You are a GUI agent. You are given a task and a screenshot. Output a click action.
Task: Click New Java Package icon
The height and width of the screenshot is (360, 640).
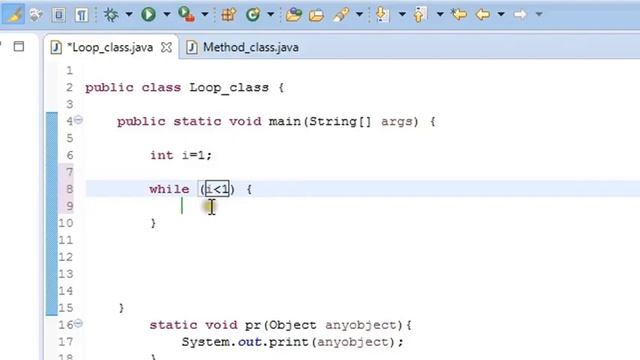(229, 15)
